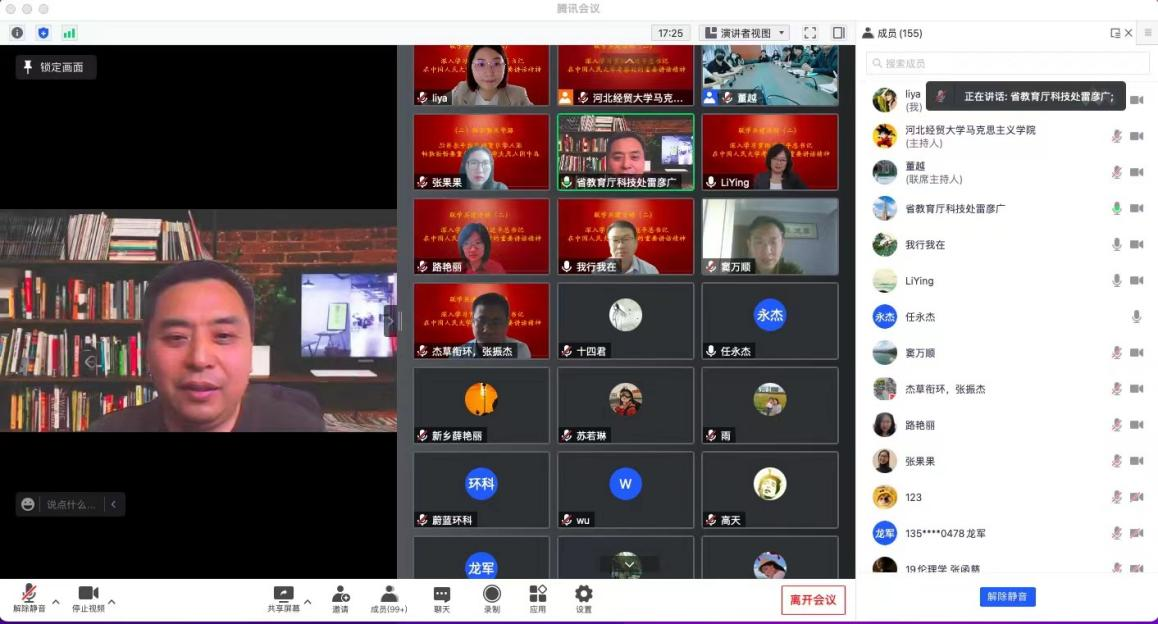Screen dimensions: 1158x624
Task: Open the members panel menu icon at top right
Action: point(1148,33)
